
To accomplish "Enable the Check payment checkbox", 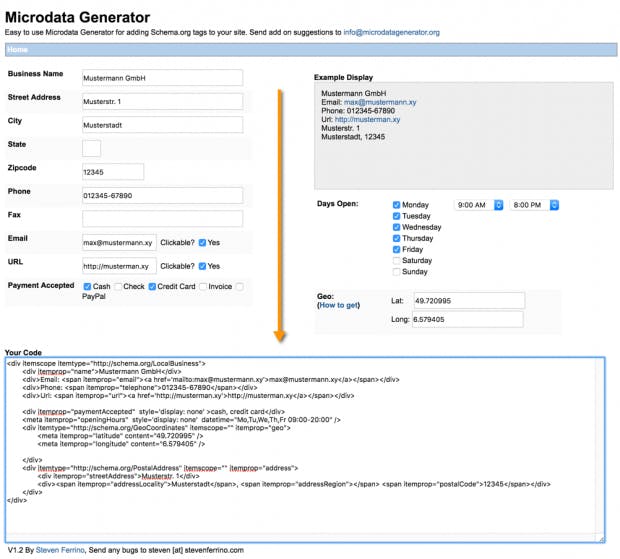I will click(118, 286).
